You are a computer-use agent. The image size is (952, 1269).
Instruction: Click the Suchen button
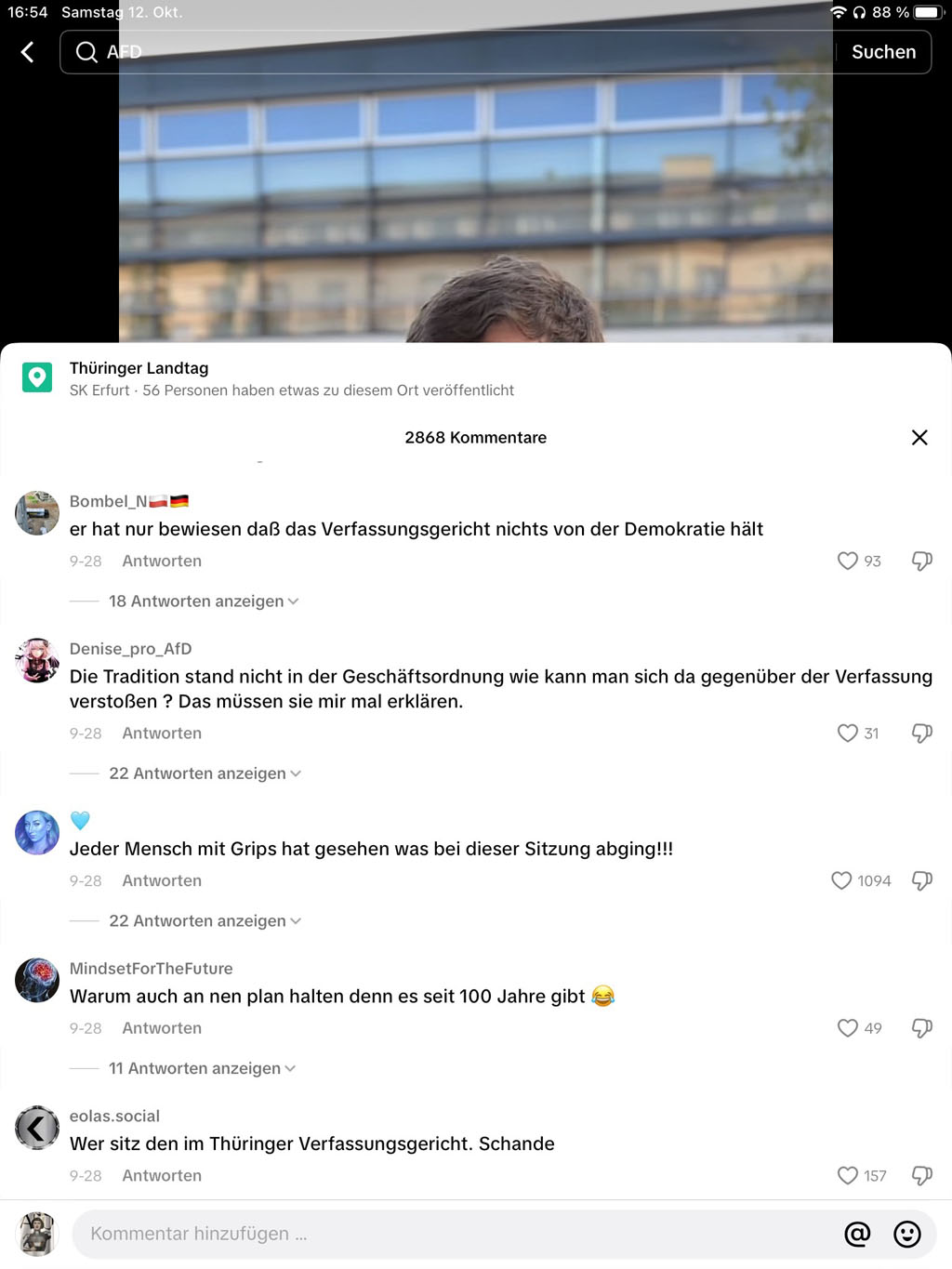coord(883,52)
